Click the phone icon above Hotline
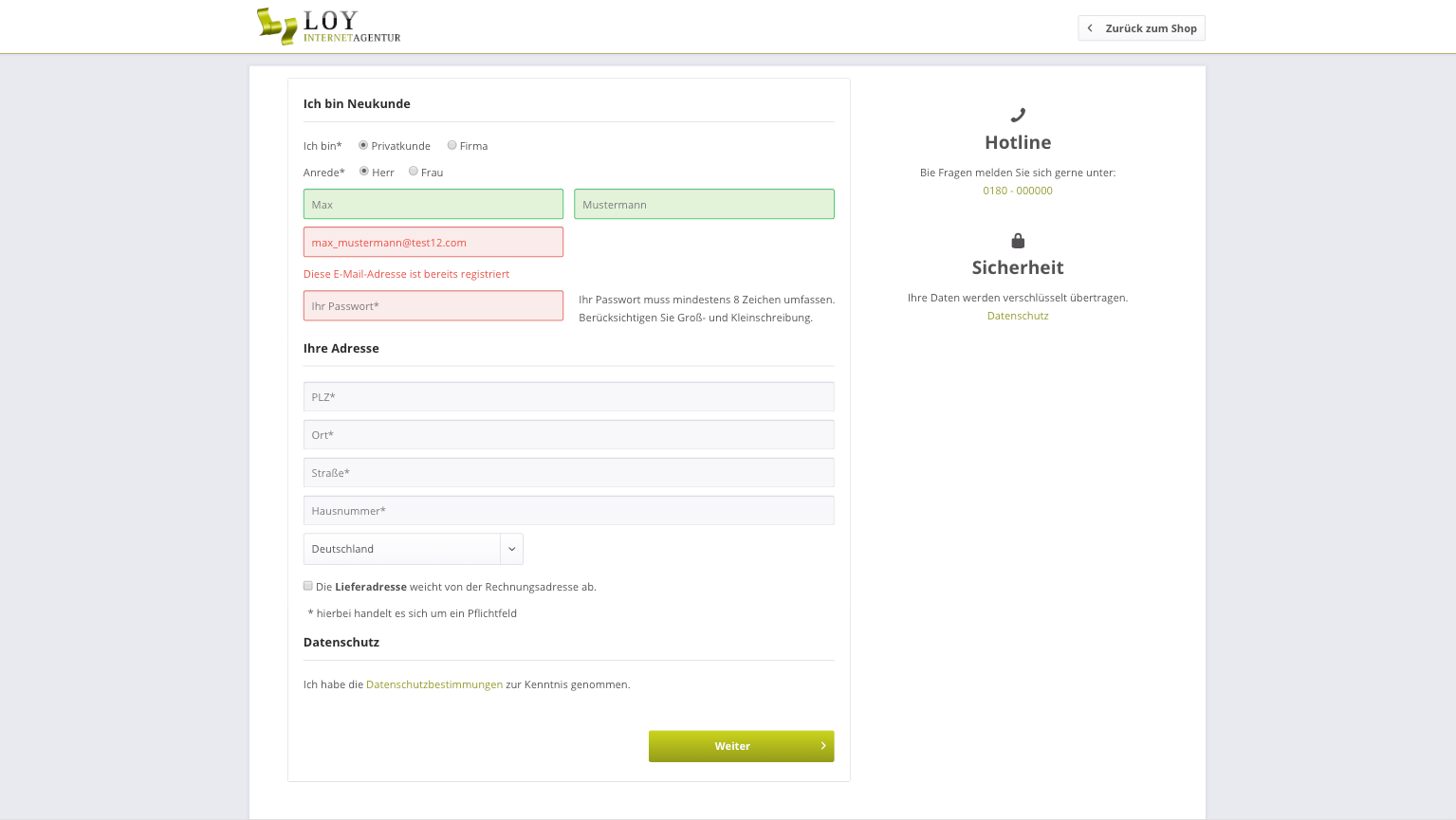The image size is (1456, 820). (x=1018, y=115)
